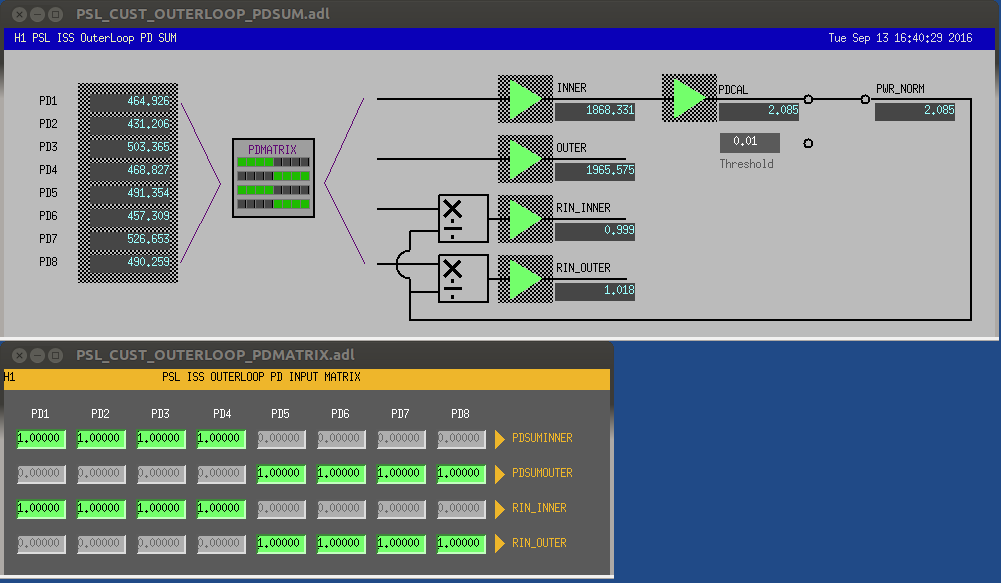Select PD2 value 431.206
Screen dimensions: 1001x583
131,124
